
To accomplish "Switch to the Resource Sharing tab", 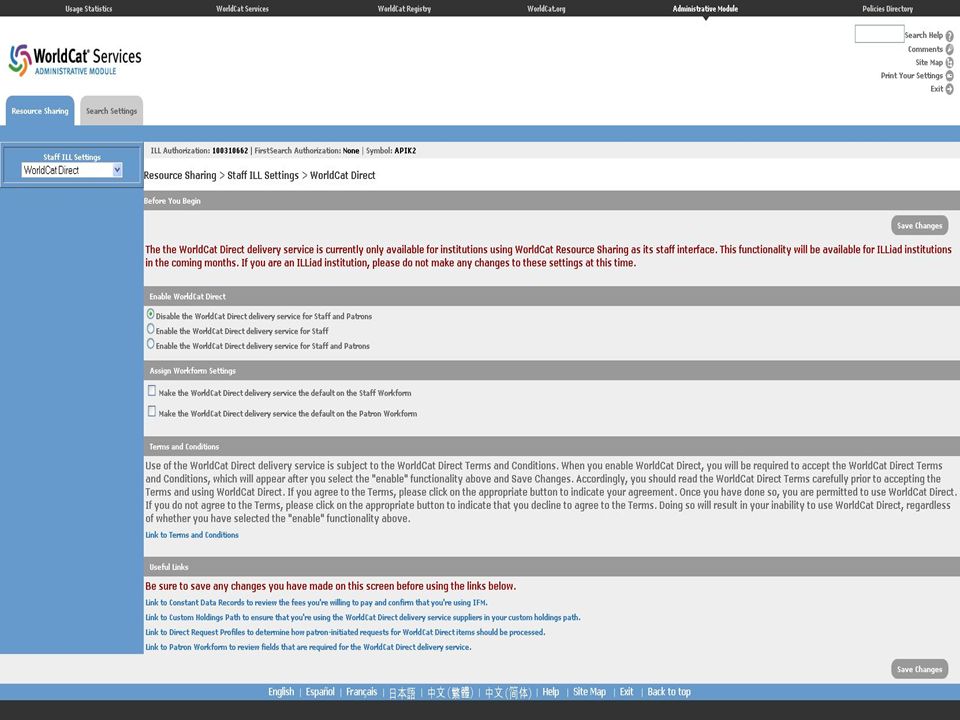I will tap(40, 111).
